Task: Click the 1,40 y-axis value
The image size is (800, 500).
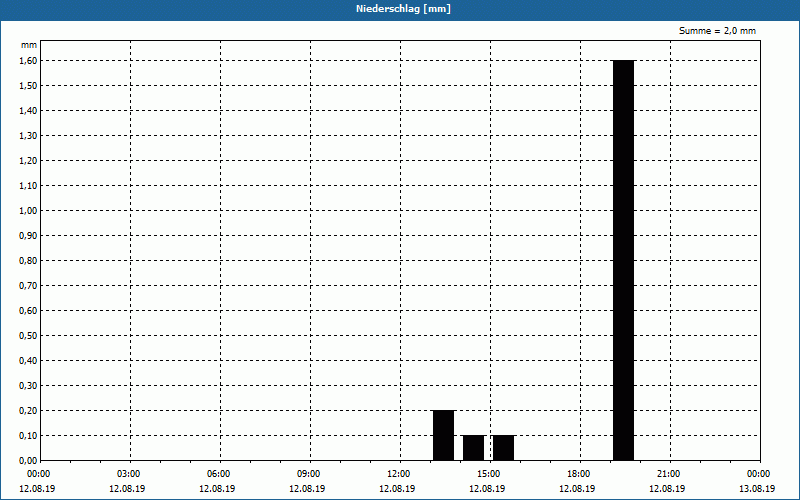Action: pos(28,110)
